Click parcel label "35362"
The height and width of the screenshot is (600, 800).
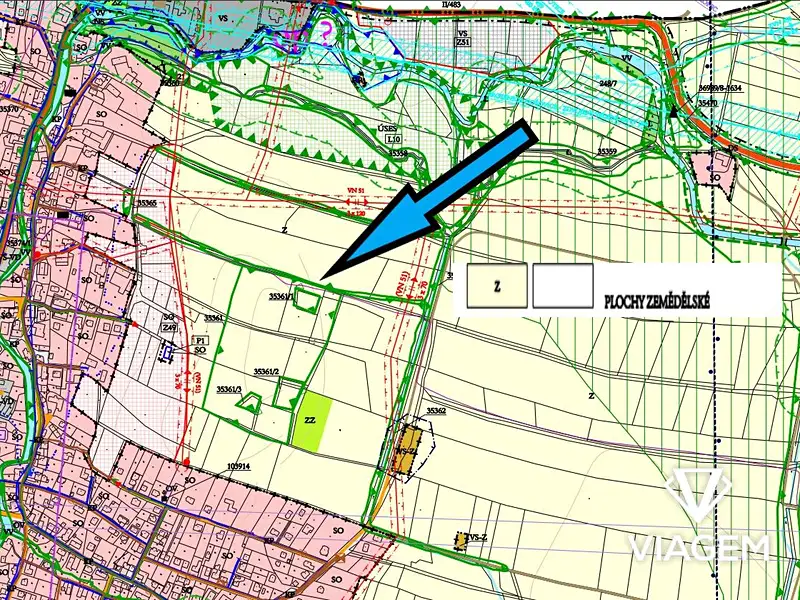click(436, 411)
